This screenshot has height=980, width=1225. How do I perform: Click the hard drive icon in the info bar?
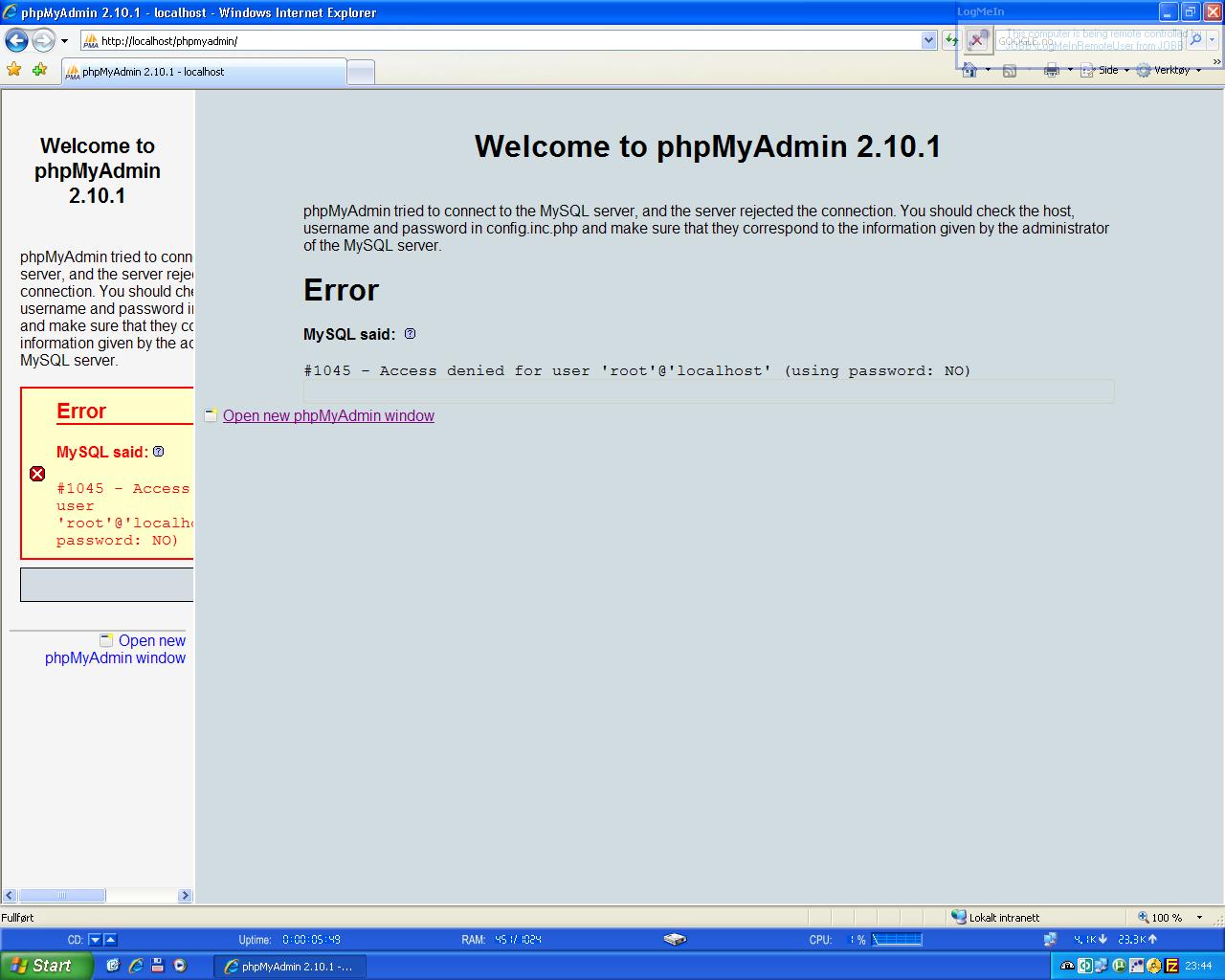pos(676,939)
